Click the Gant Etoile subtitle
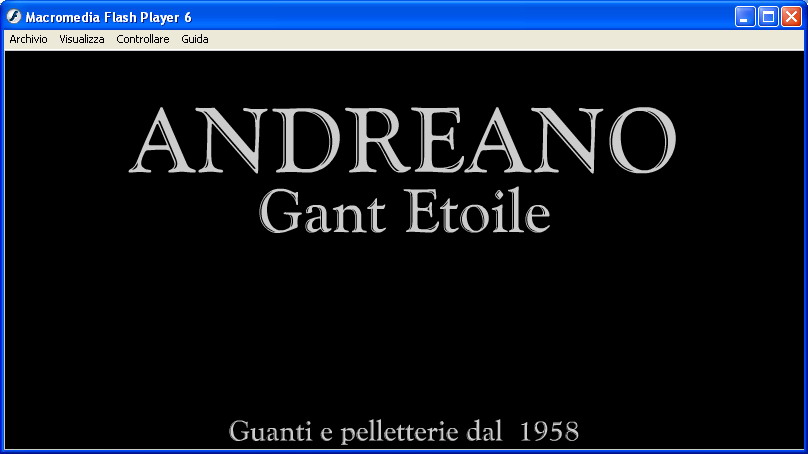Viewport: 808px width, 454px height. click(x=405, y=211)
